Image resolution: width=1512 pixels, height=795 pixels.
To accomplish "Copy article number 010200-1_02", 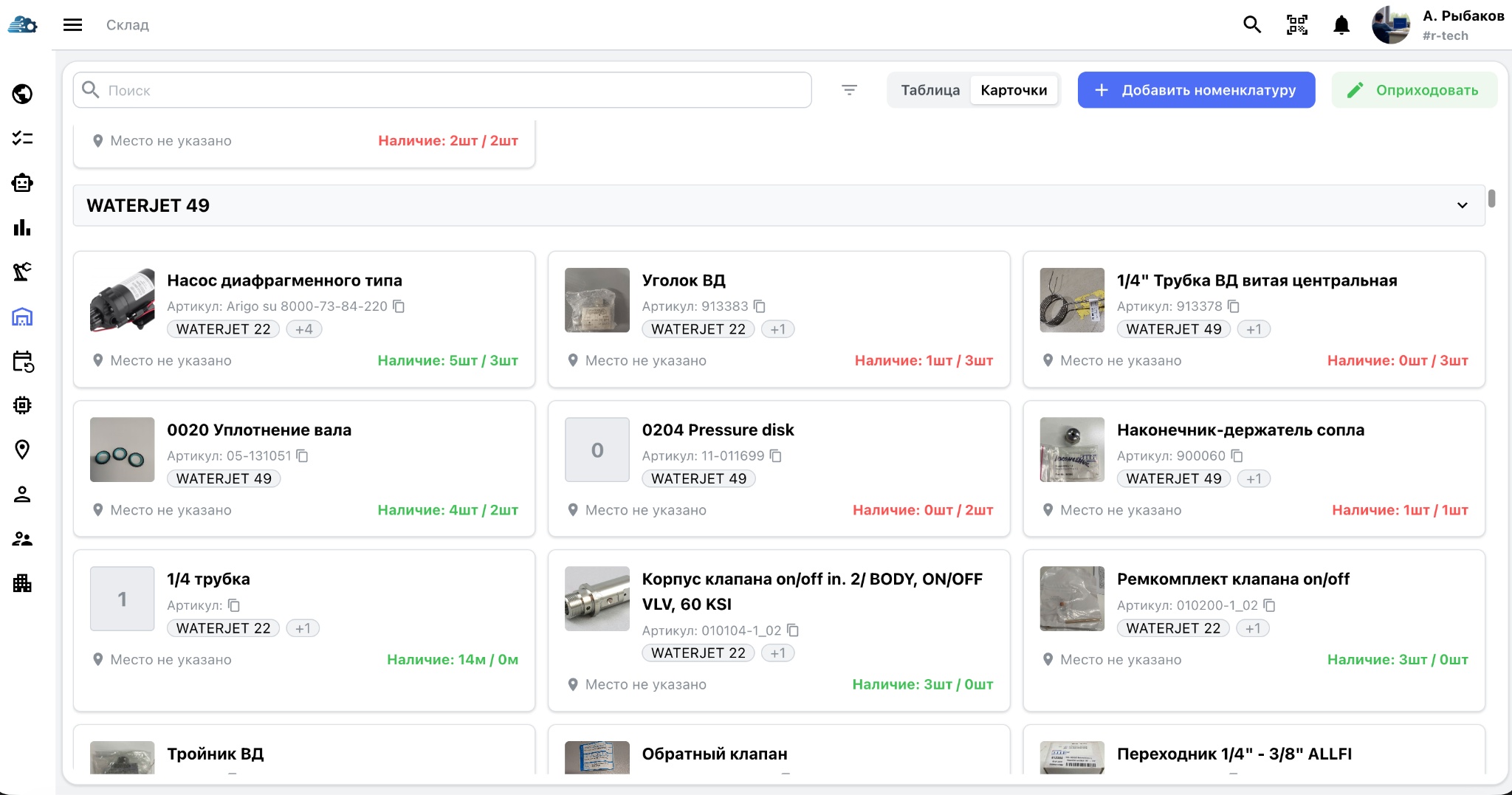I will coord(1270,605).
